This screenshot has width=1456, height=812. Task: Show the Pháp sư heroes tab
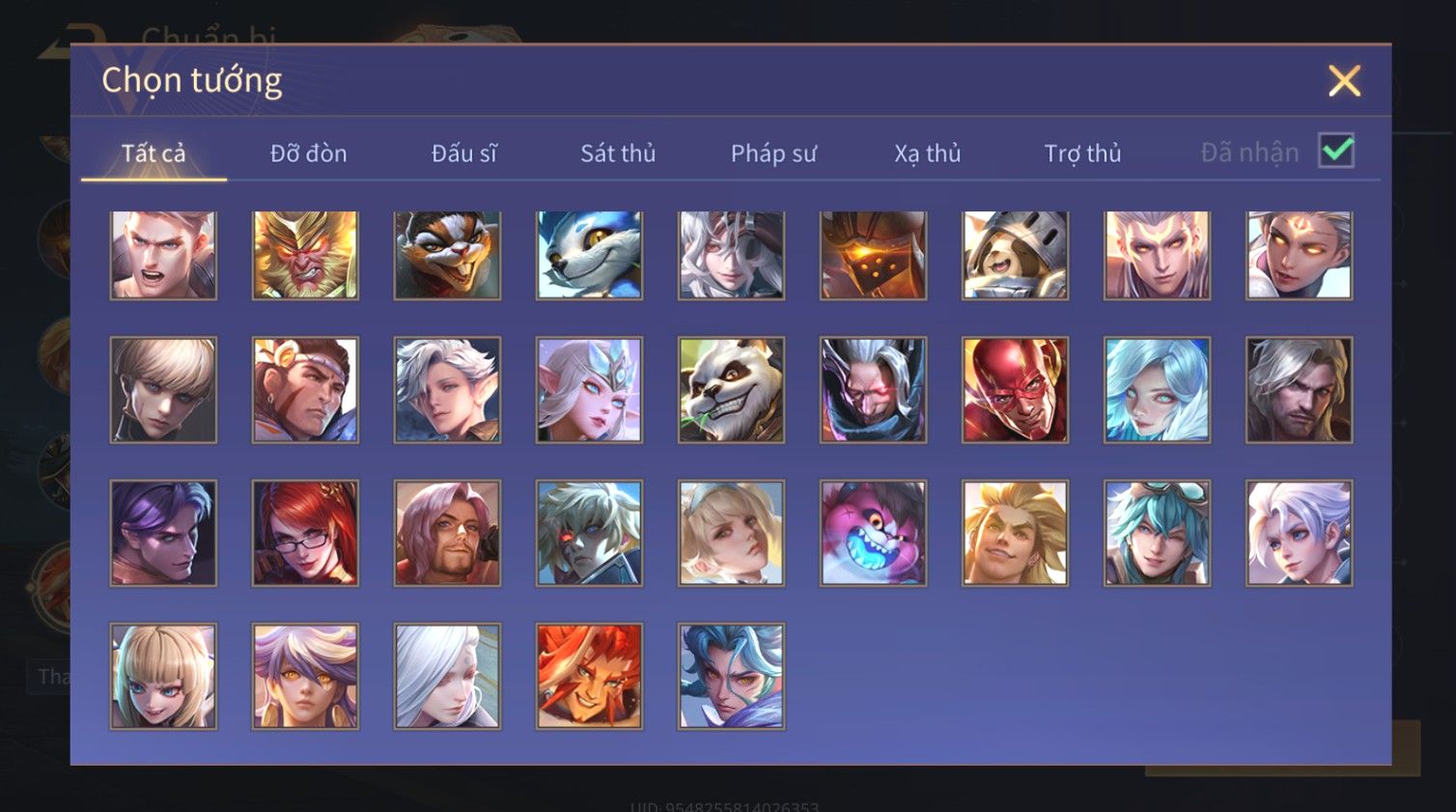tap(773, 154)
